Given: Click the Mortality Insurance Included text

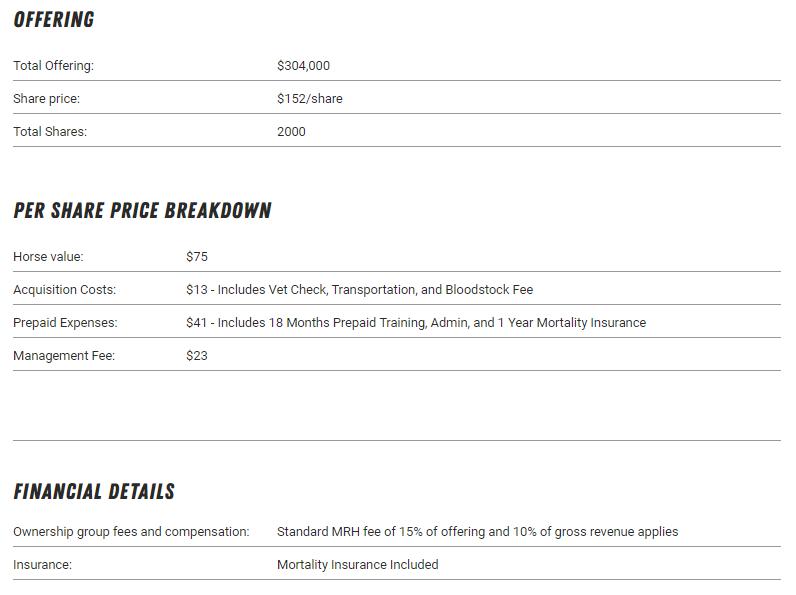Looking at the screenshot, I should point(357,565).
